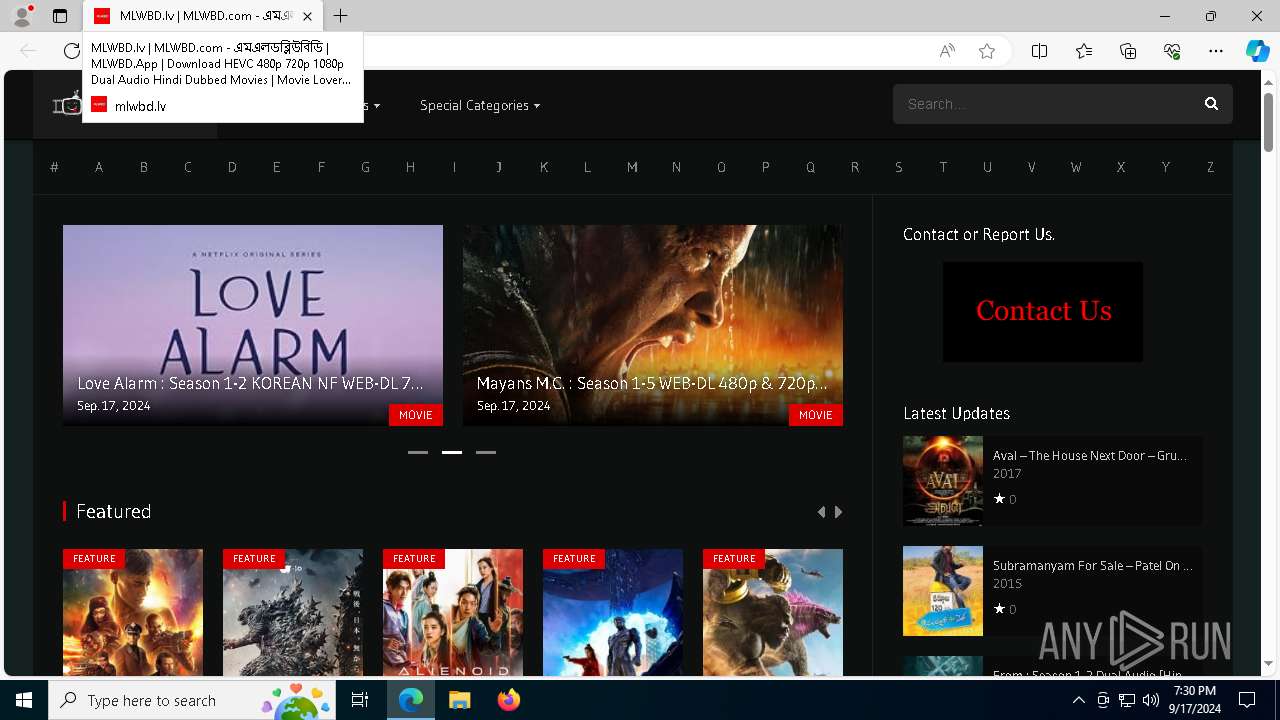Close the MLWBD.lv browser tab
This screenshot has height=720, width=1280.
307,16
